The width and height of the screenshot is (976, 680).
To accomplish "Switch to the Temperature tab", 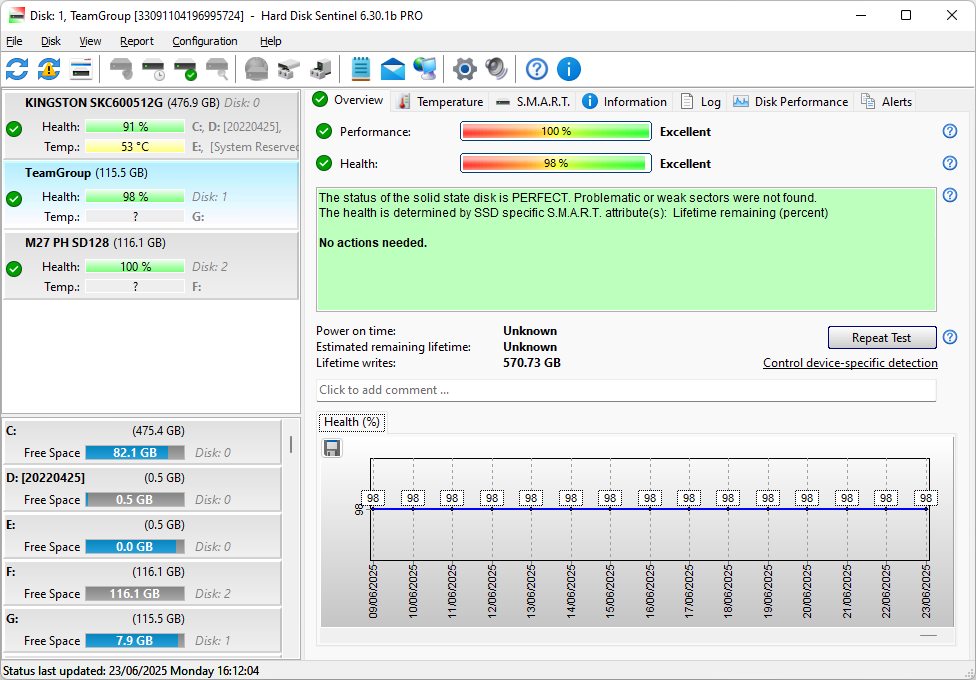I will (x=439, y=102).
